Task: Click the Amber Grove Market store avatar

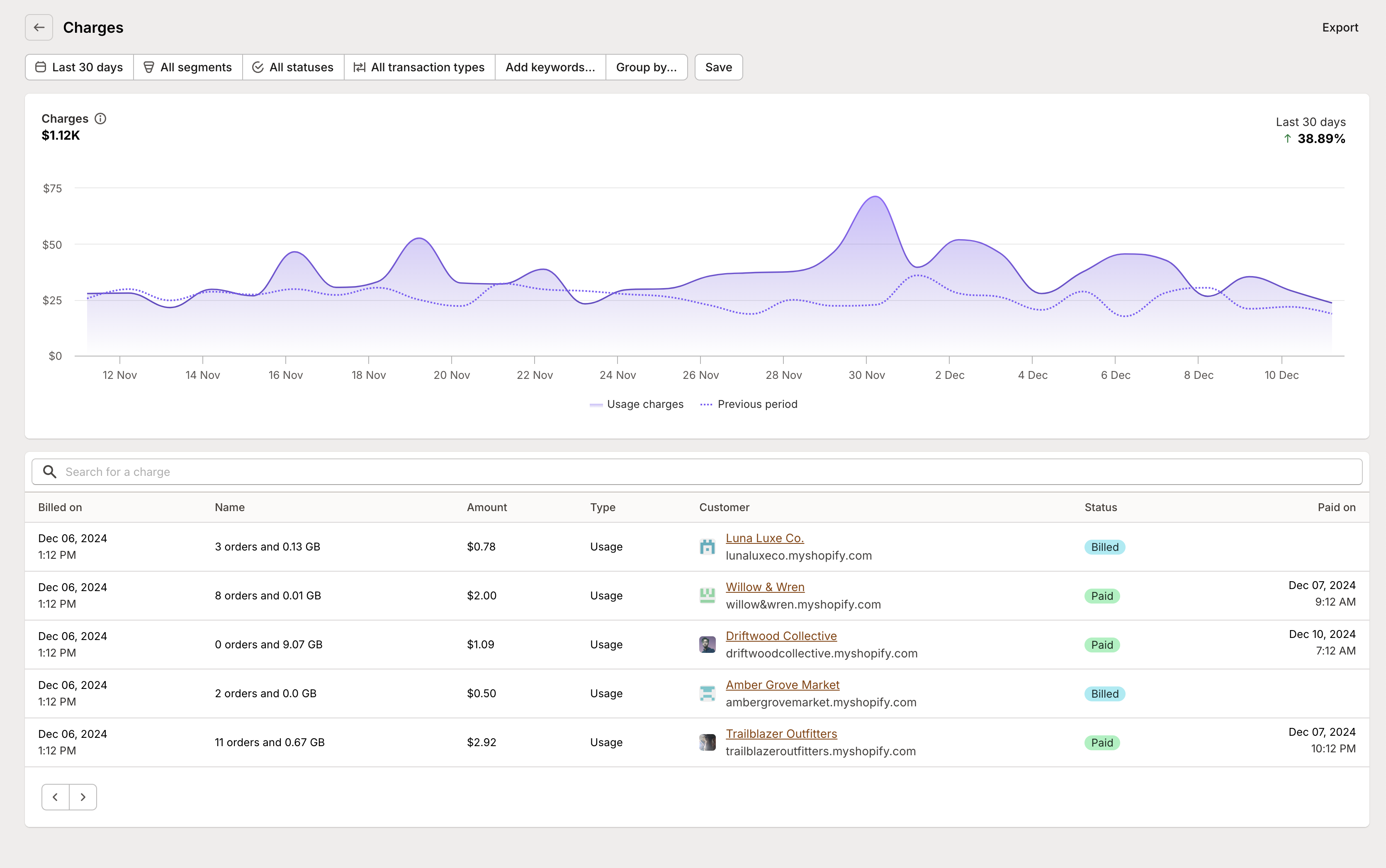Action: pyautogui.click(x=707, y=693)
